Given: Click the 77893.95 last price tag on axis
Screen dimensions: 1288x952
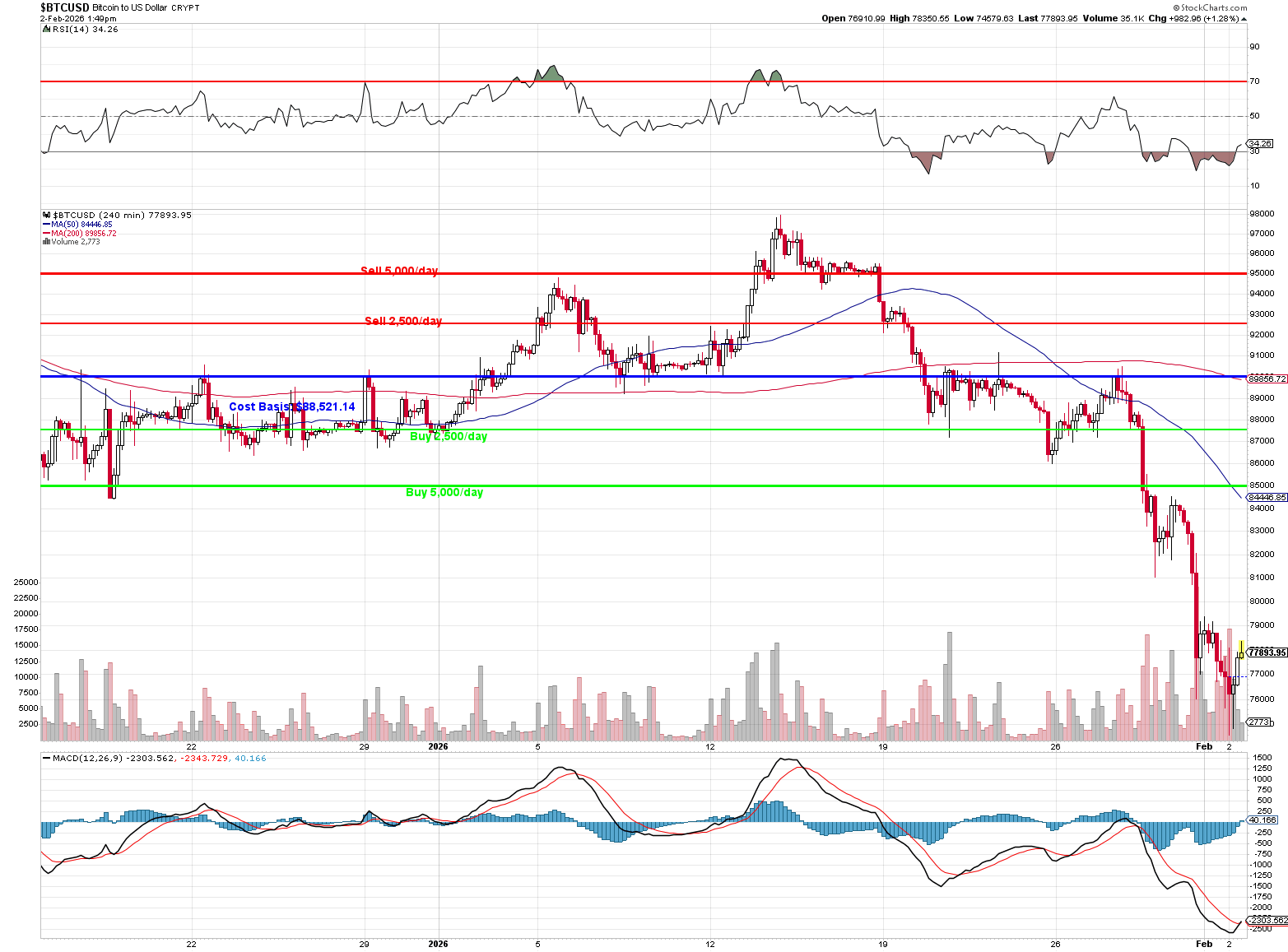Looking at the screenshot, I should coord(1267,652).
